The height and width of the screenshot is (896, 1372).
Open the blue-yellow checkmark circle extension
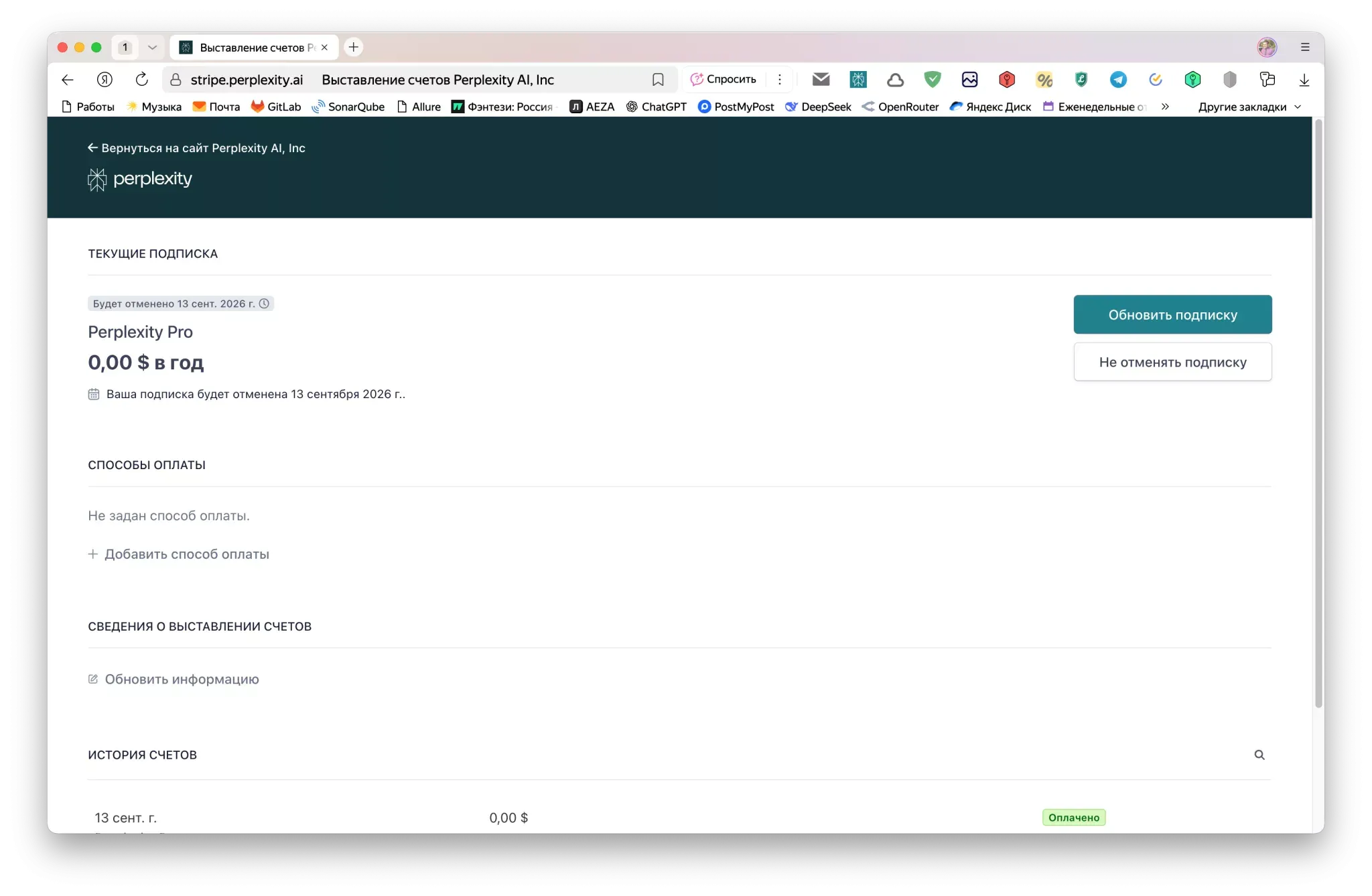[1156, 80]
